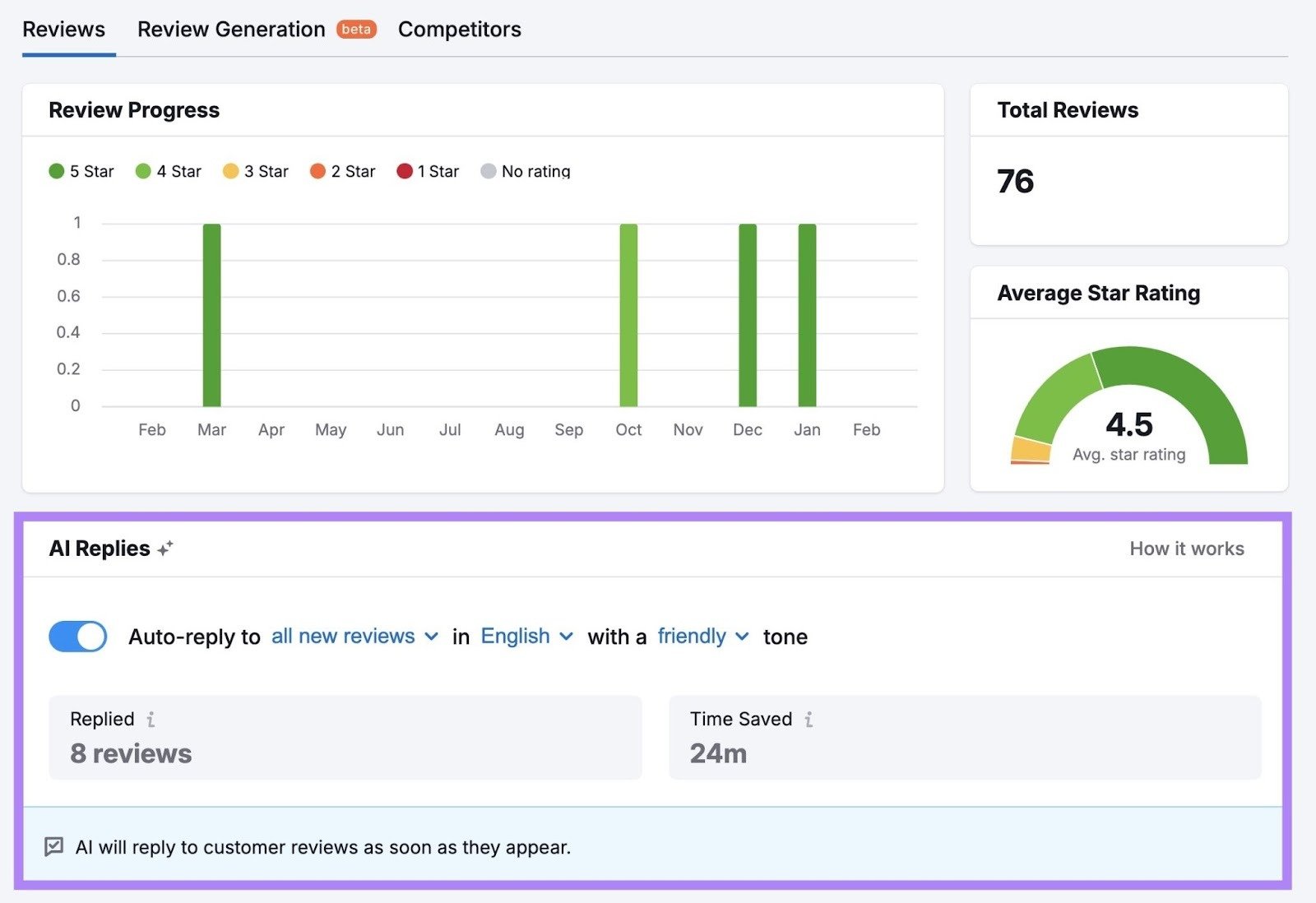The height and width of the screenshot is (903, 1316).
Task: Click the Average Star Rating gauge
Action: [x=1128, y=411]
